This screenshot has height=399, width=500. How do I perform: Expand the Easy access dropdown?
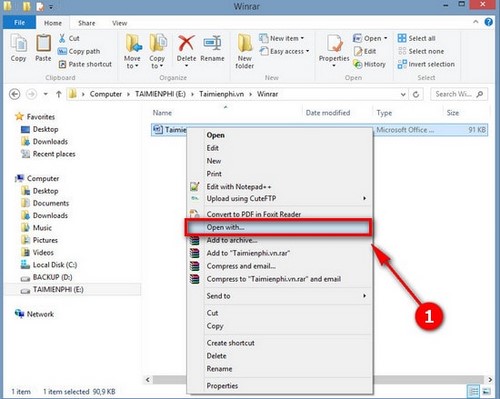307,51
